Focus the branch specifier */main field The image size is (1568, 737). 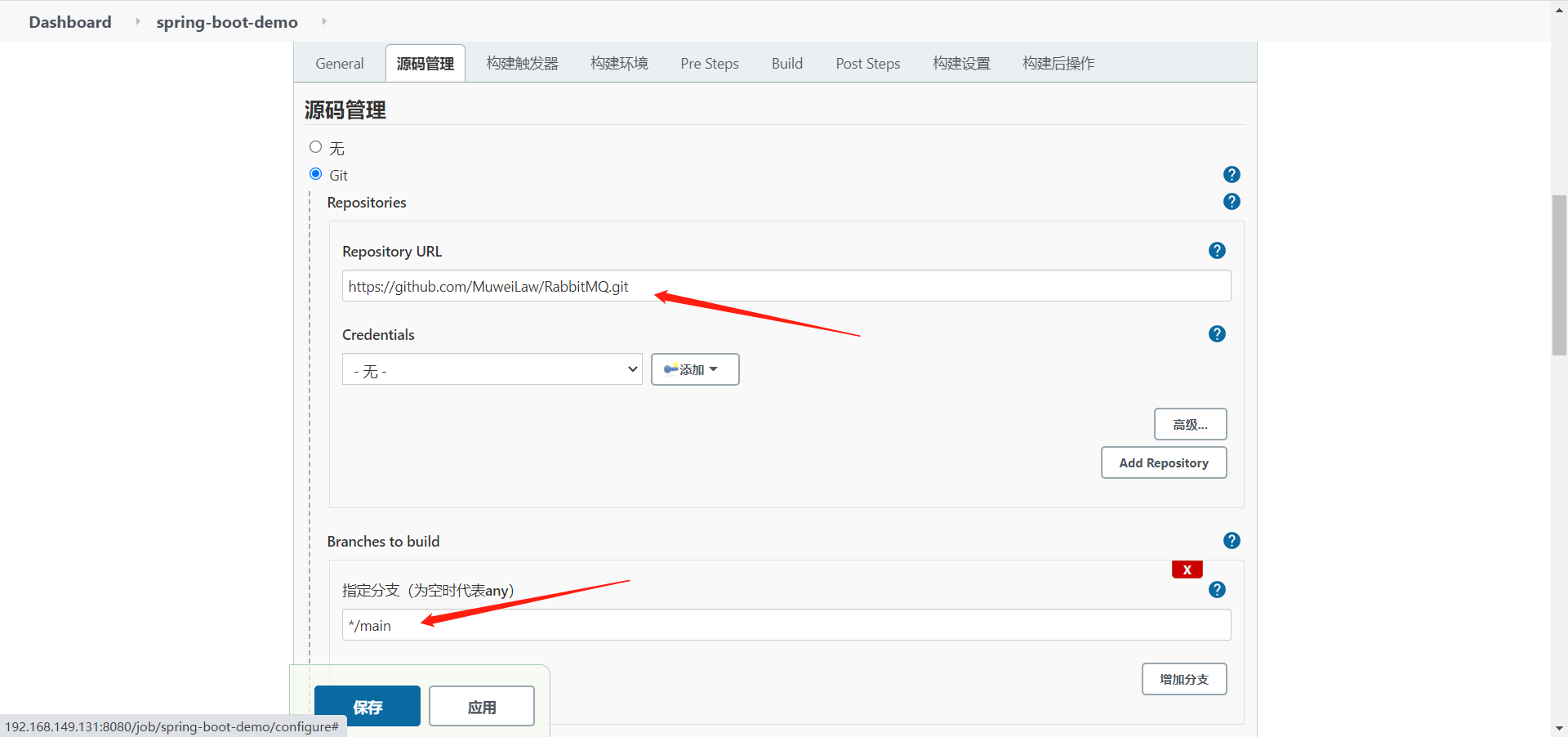786,625
